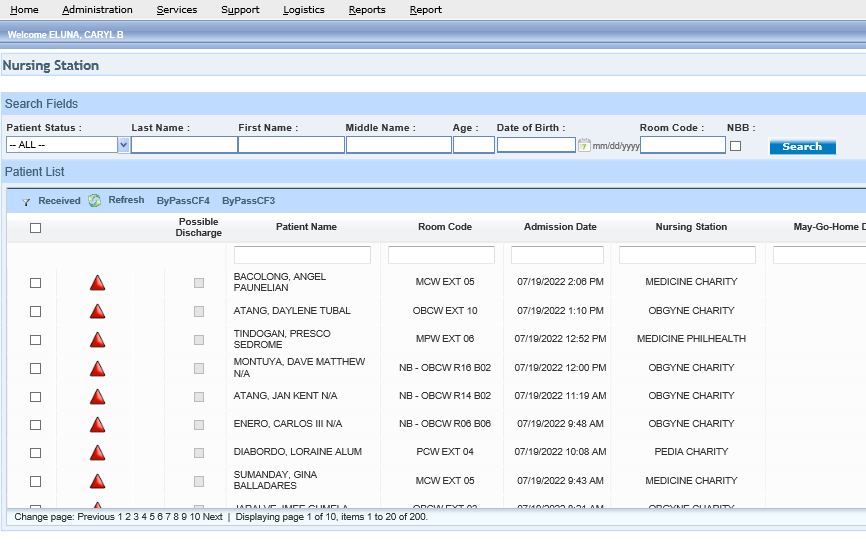Click the red alert icon for SUMANDAY, GINA
This screenshot has height=544, width=866.
pos(97,481)
